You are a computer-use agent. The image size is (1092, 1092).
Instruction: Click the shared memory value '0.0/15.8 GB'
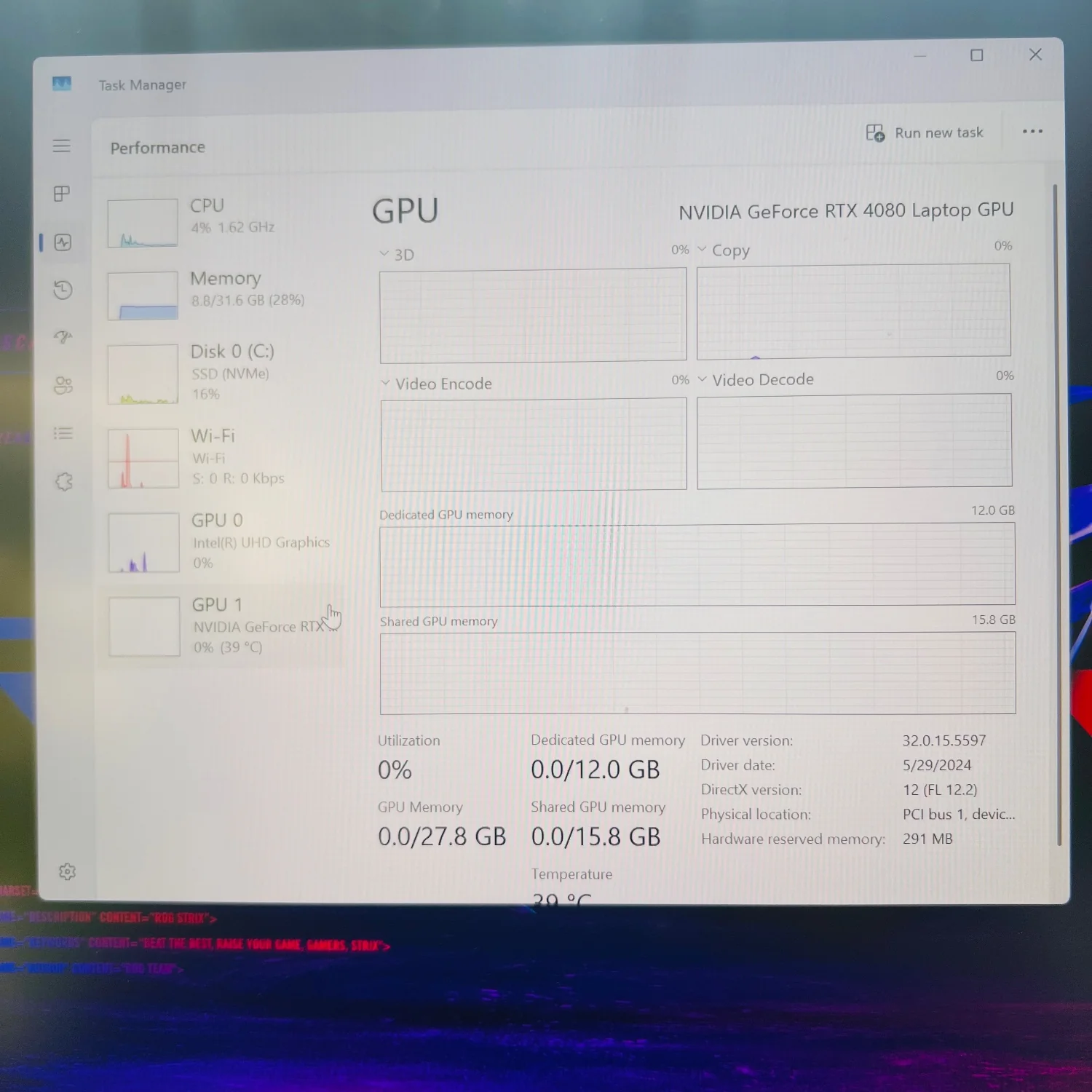click(x=596, y=836)
